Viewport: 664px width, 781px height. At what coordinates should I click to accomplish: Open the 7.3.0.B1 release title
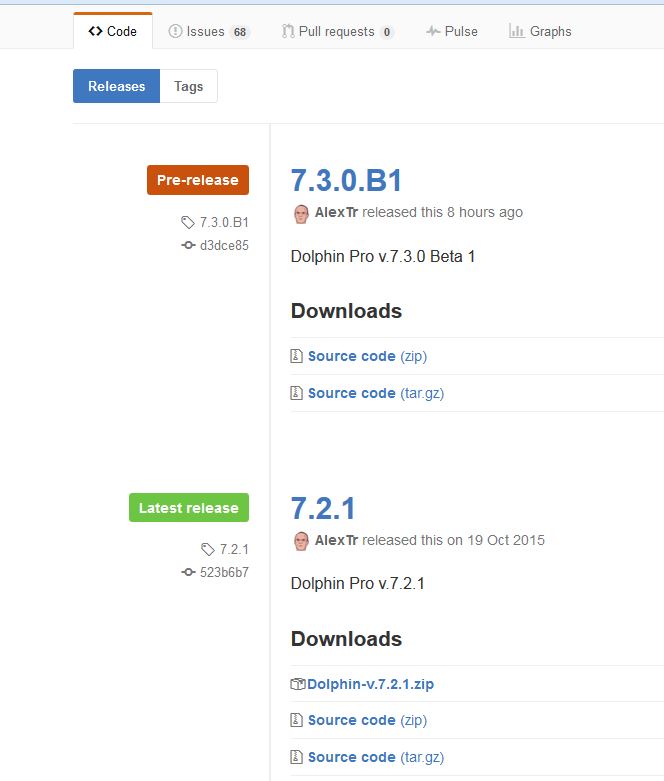(x=346, y=181)
